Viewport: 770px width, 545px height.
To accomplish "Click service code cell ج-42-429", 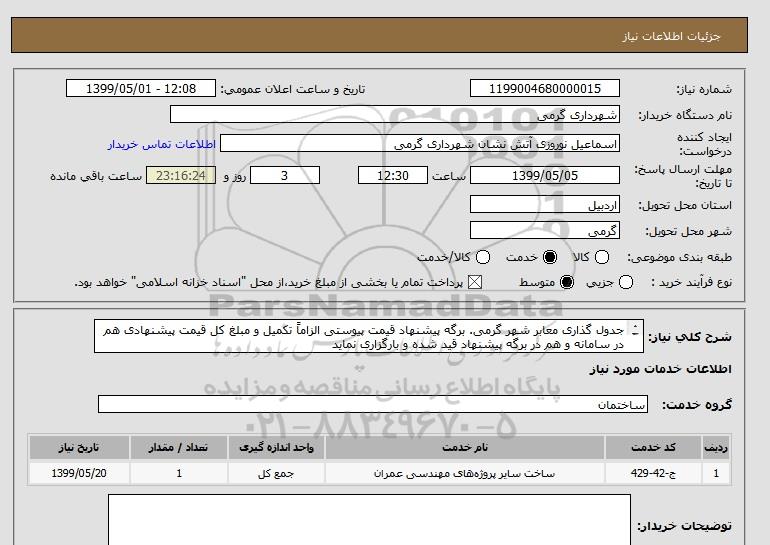I will point(653,473).
